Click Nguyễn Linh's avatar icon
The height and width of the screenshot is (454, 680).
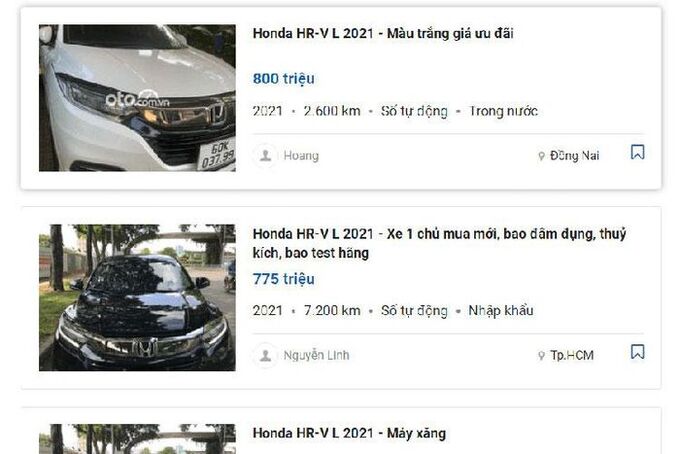click(x=265, y=356)
